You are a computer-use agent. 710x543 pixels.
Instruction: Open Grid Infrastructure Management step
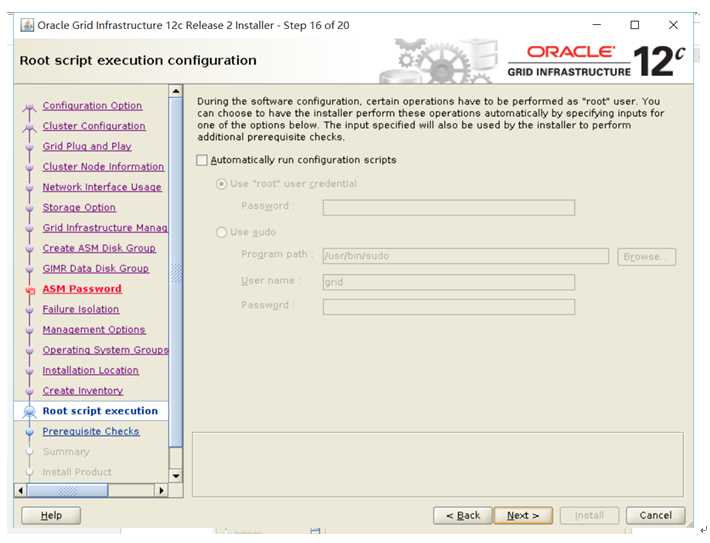pos(105,228)
